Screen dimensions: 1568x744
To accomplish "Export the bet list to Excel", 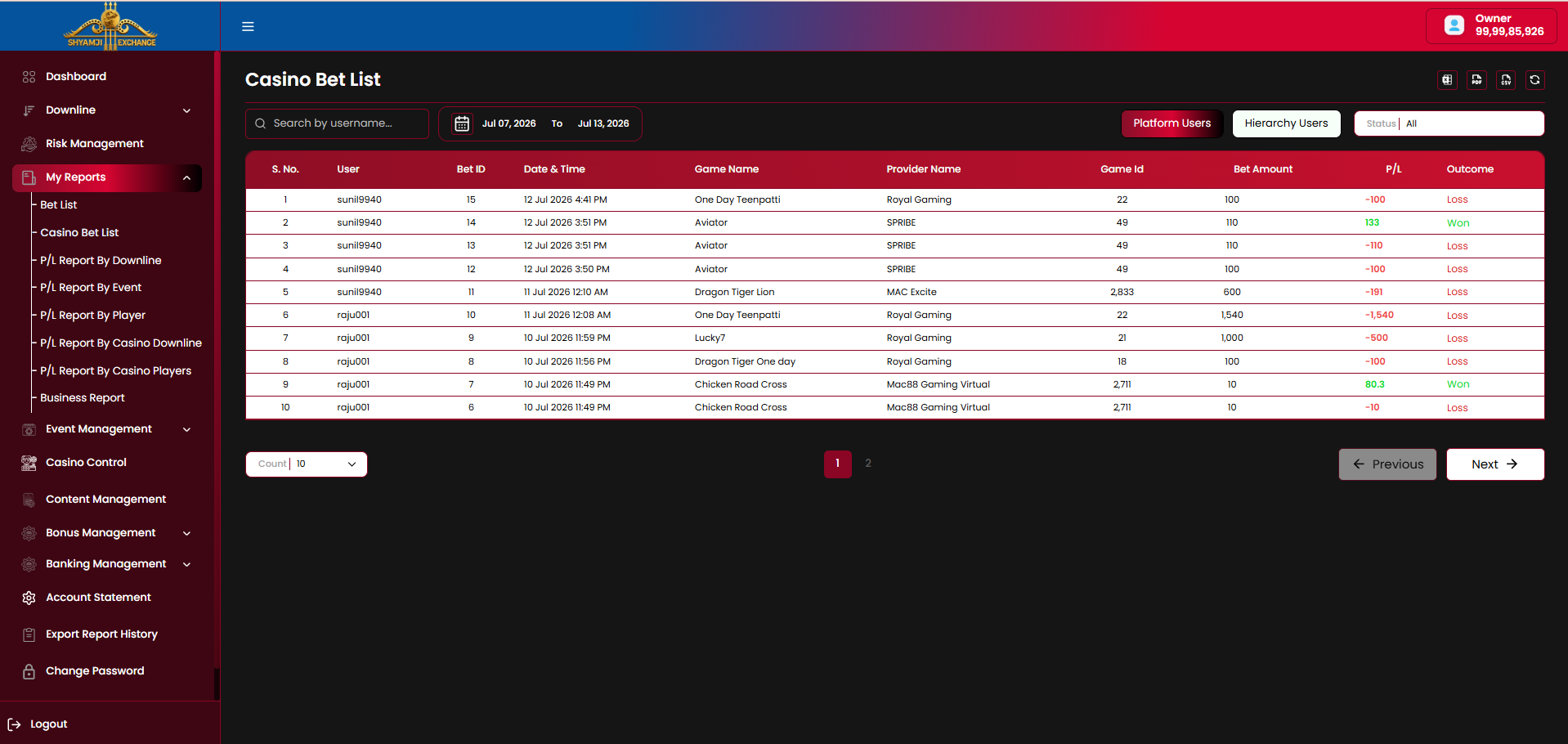I will [x=1447, y=79].
